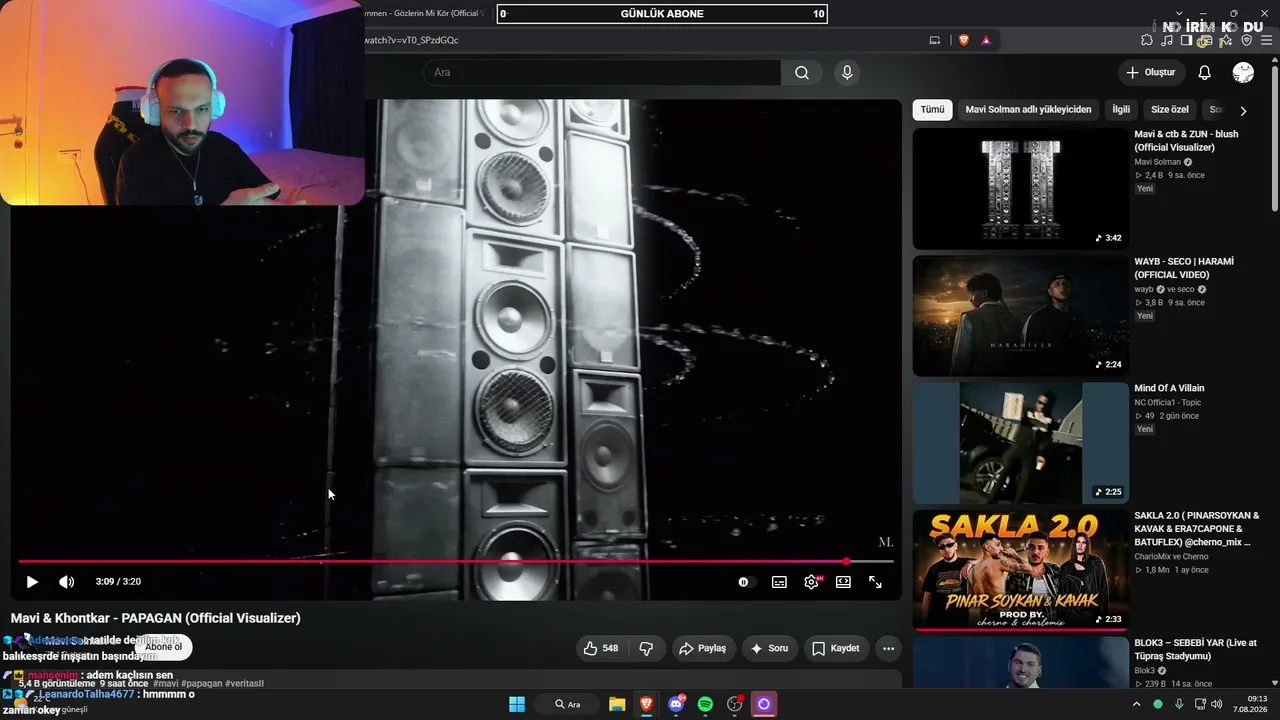This screenshot has height=720, width=1280.
Task: Open Discord from the taskbar
Action: pyautogui.click(x=676, y=704)
